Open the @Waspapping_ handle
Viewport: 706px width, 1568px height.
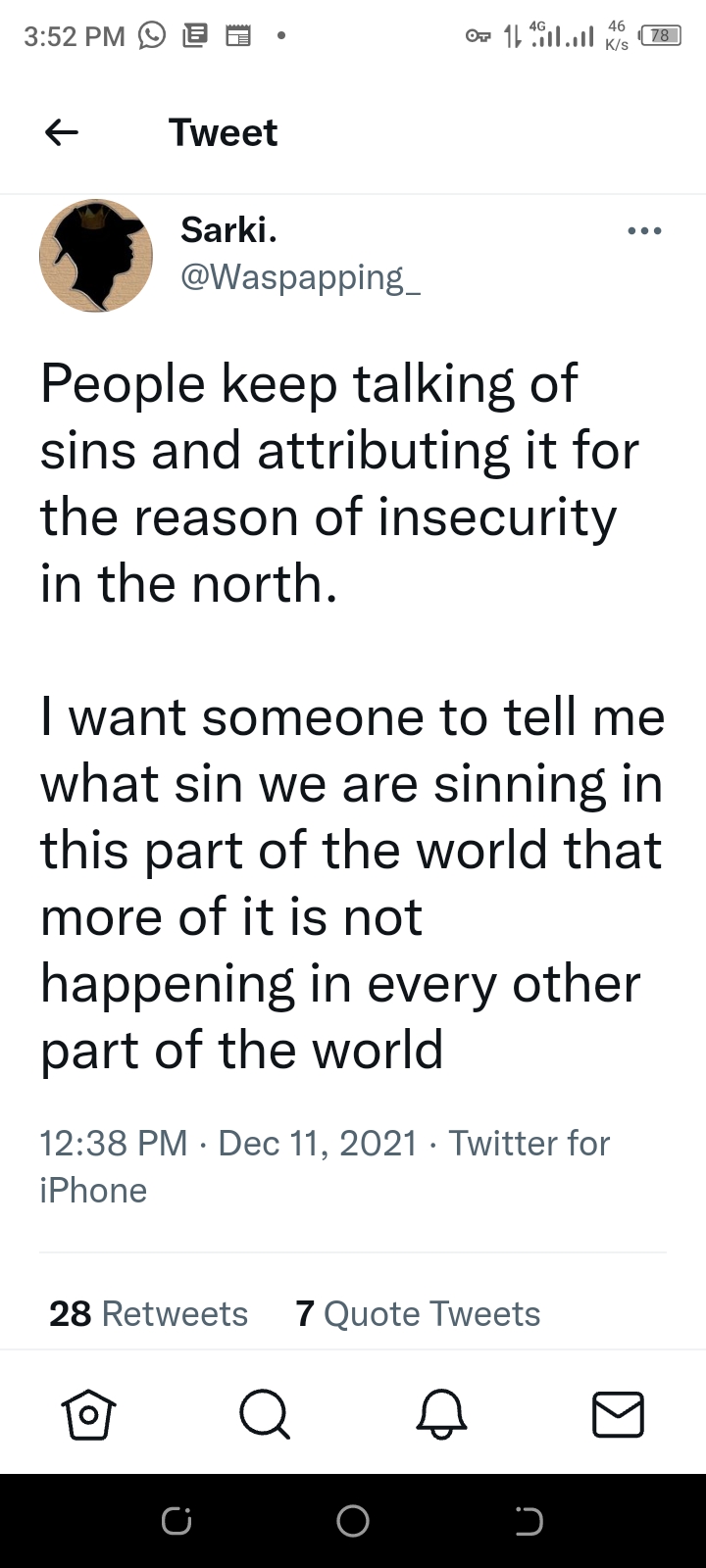click(301, 277)
